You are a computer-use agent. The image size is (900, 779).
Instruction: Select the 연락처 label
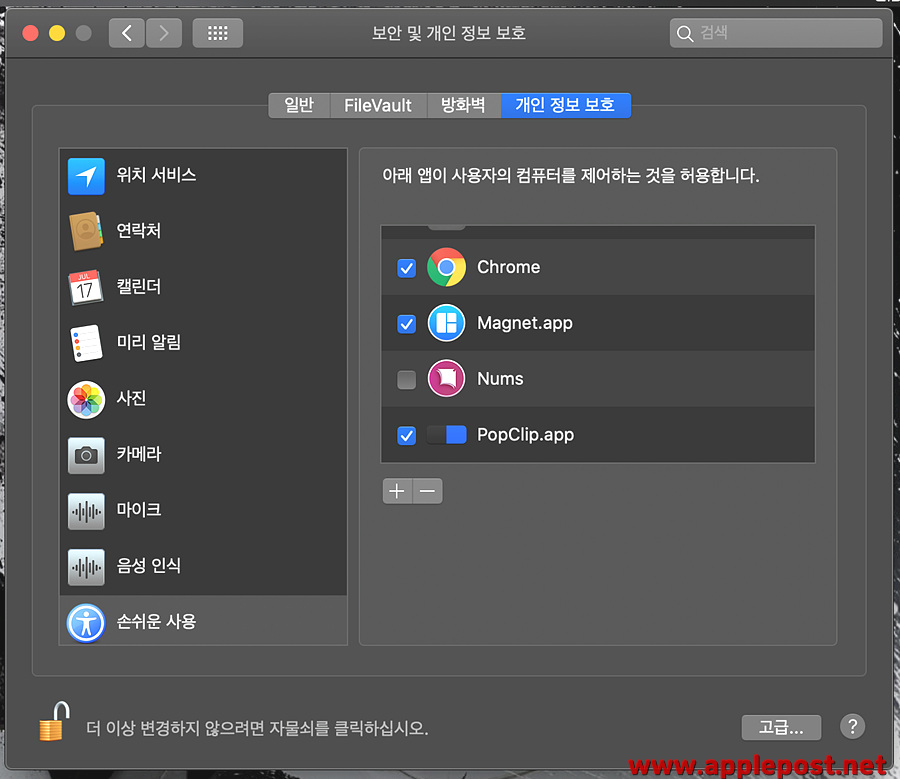click(139, 230)
